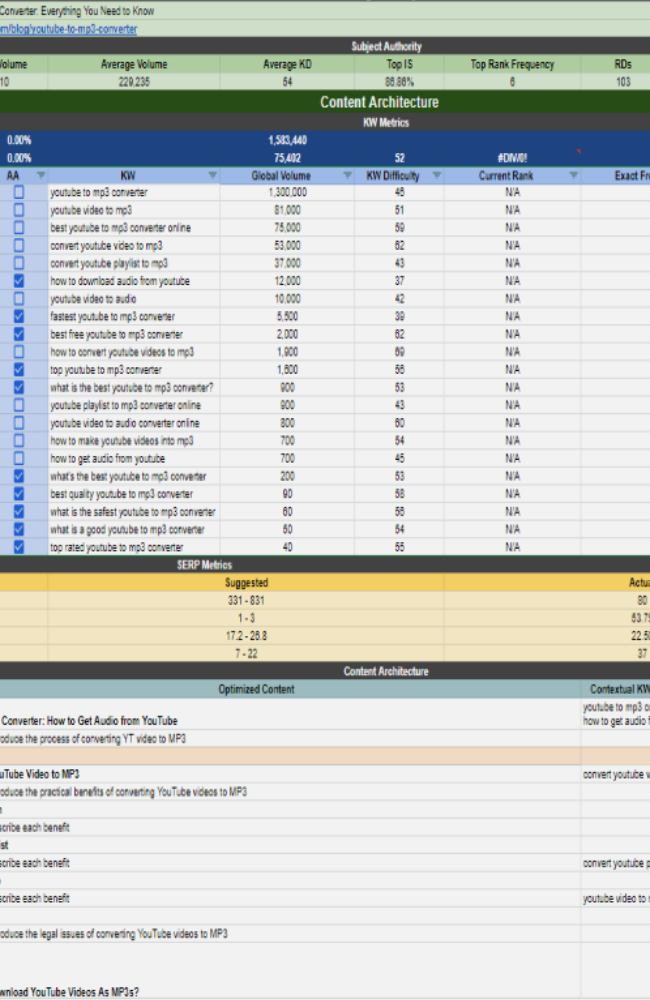
Task: Select the 1,300,000 global volume cell
Action: click(x=287, y=192)
